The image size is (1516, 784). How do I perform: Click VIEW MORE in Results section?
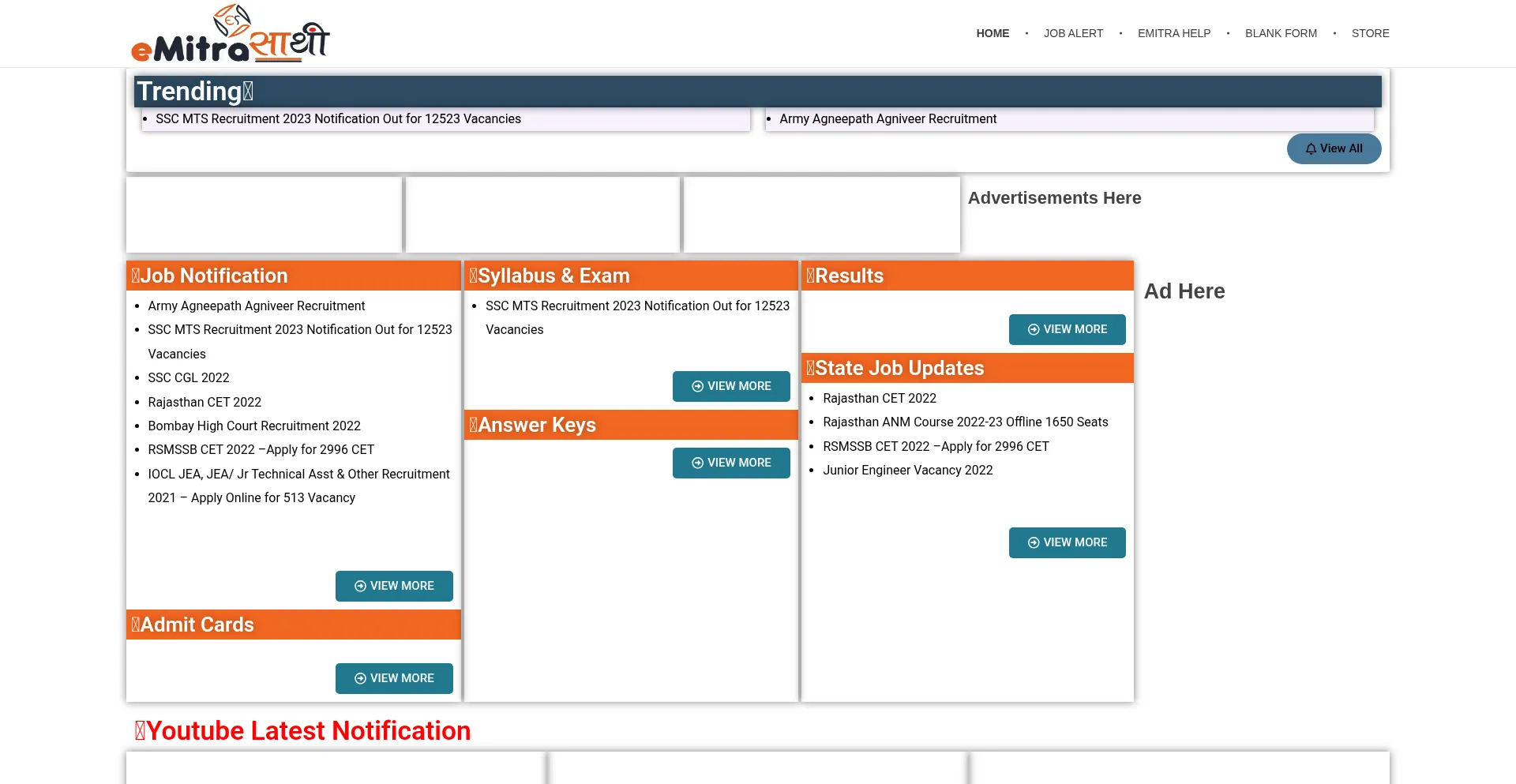click(x=1067, y=329)
